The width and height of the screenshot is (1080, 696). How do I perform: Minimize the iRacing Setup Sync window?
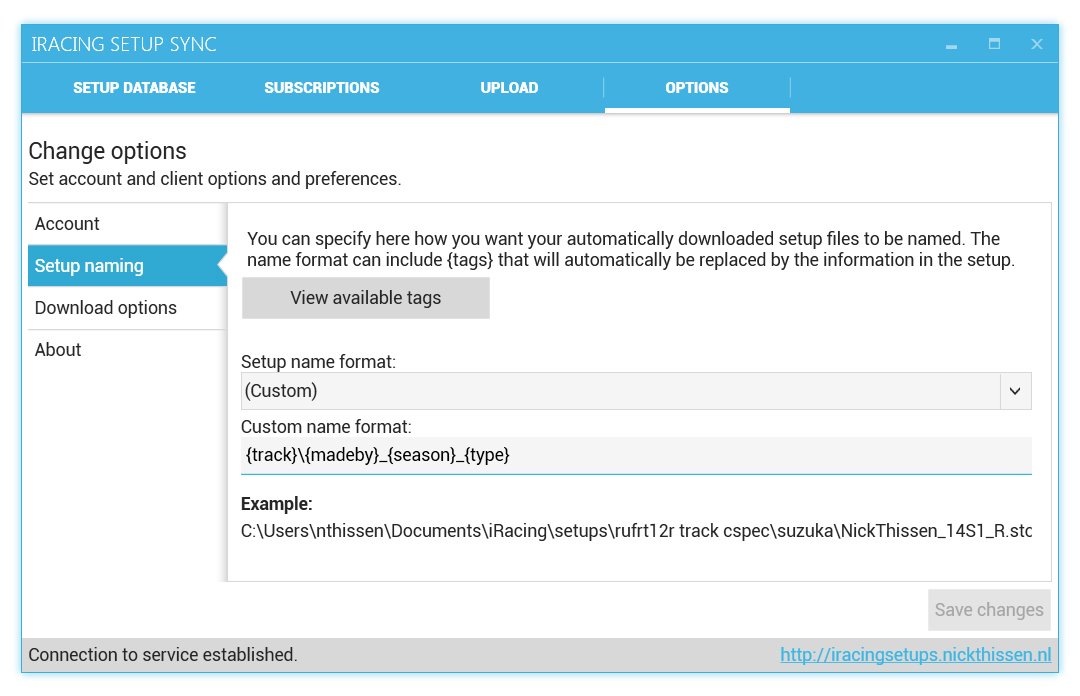951,45
